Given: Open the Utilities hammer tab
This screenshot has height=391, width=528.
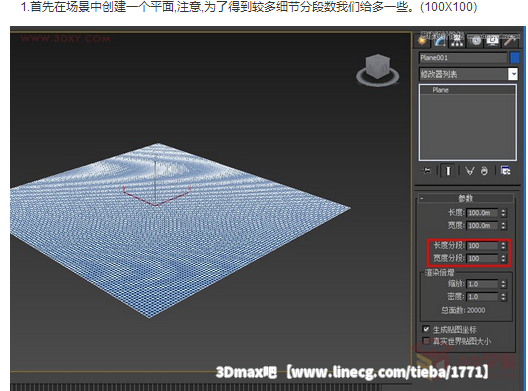Looking at the screenshot, I should click(510, 41).
